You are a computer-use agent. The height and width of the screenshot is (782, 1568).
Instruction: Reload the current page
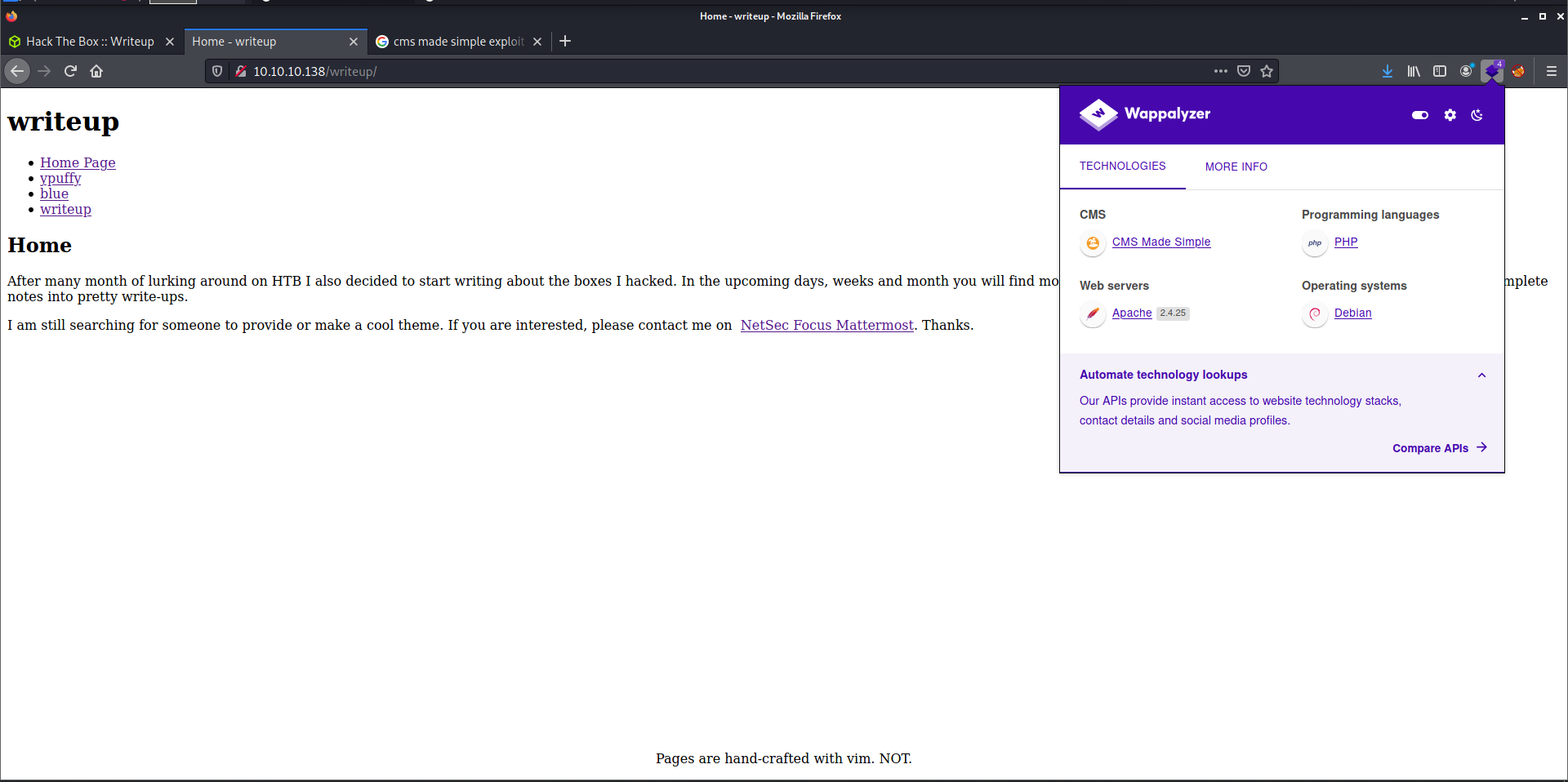[x=70, y=71]
